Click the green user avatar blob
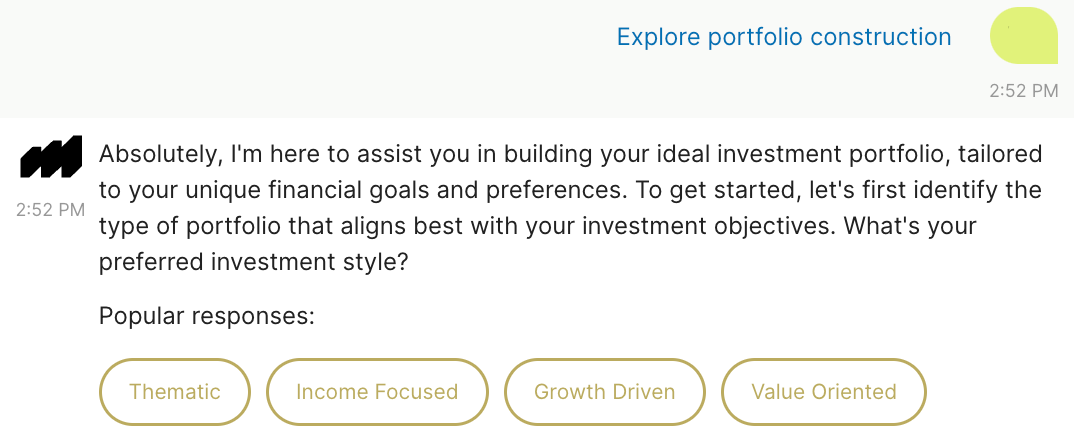Viewport: 1074px width, 444px height. [x=1023, y=37]
